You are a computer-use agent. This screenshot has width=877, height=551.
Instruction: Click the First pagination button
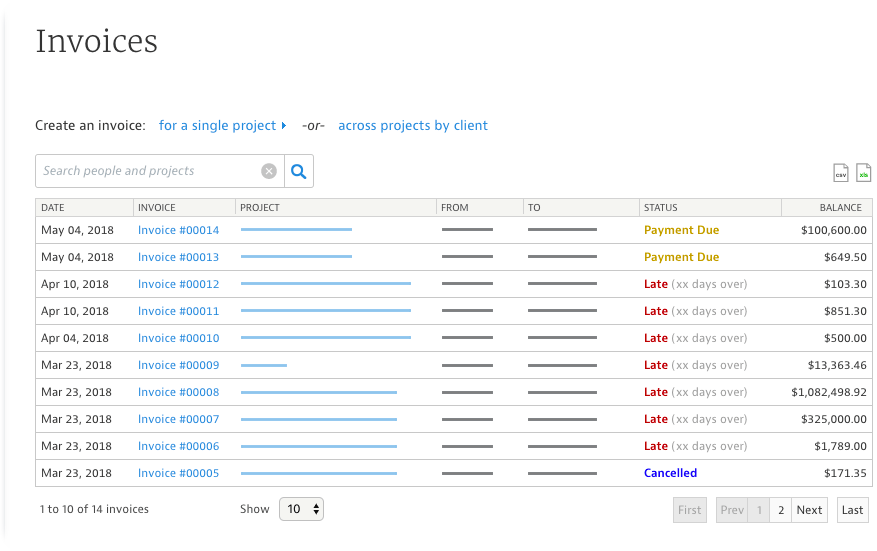(x=690, y=510)
